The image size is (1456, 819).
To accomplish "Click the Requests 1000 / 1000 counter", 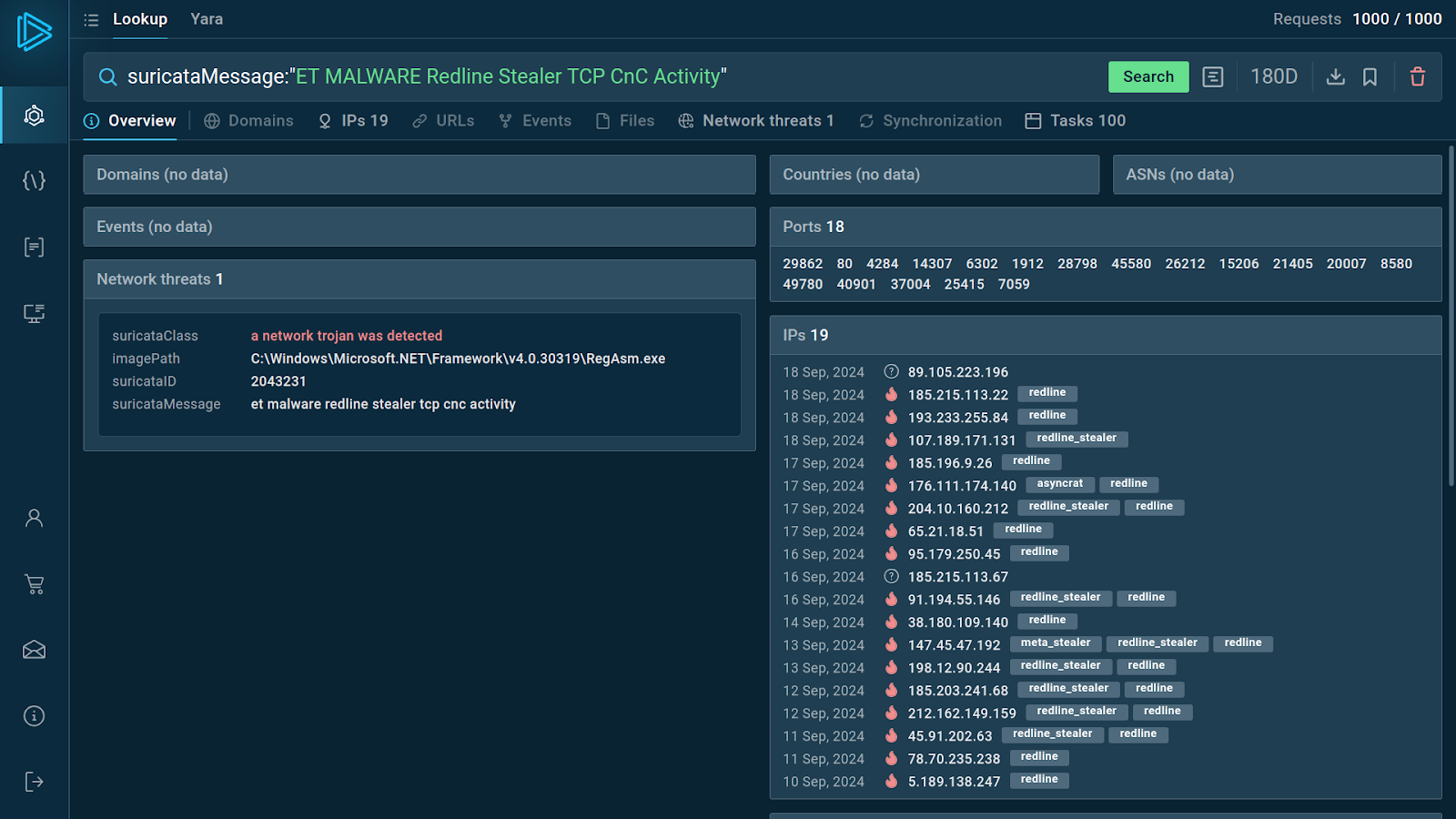I will coord(1357,19).
